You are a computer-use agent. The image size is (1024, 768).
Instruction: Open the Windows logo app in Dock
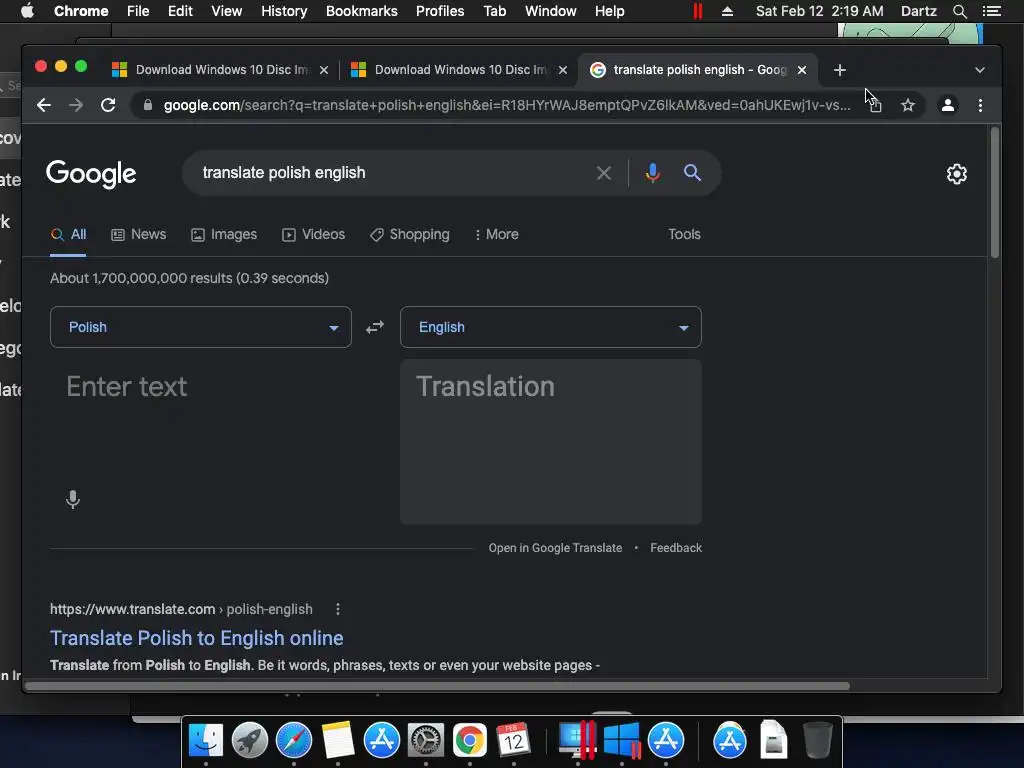tap(621, 741)
